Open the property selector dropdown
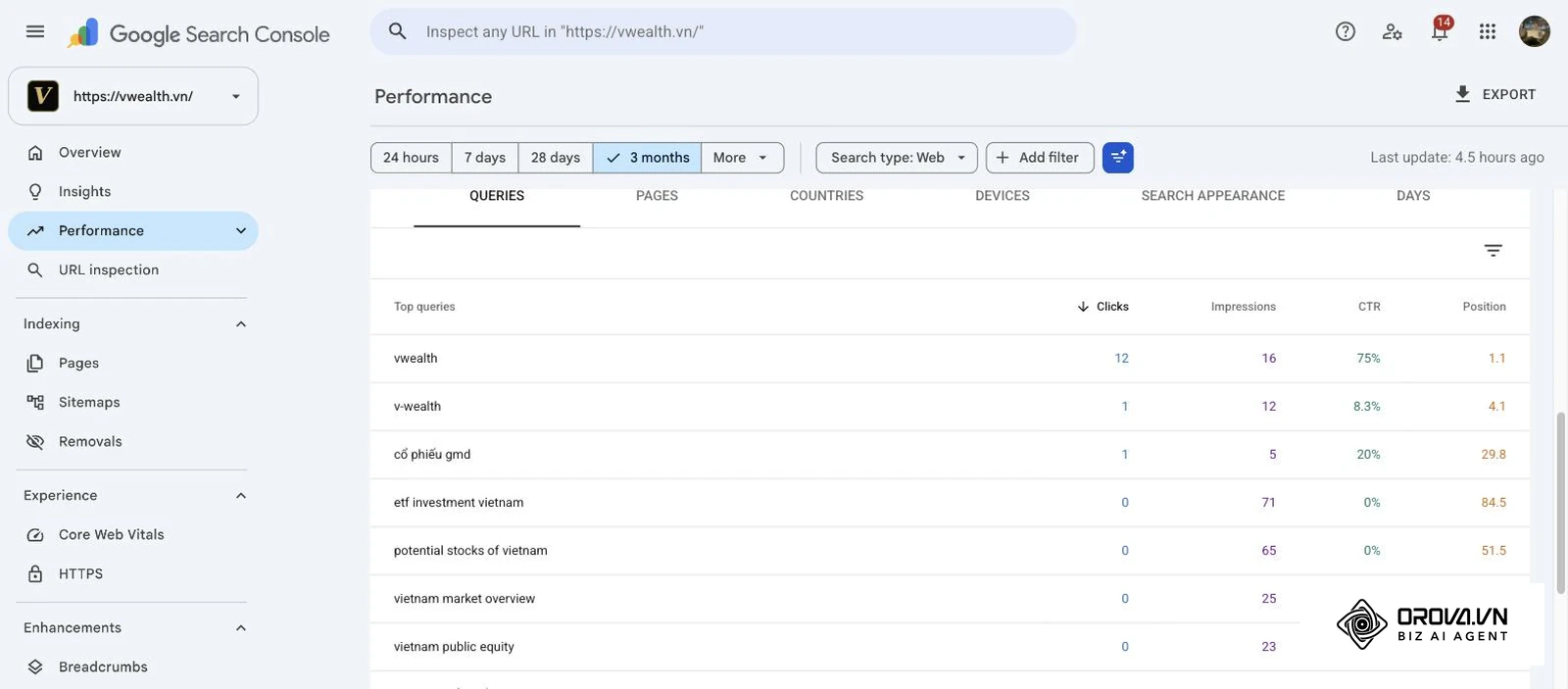The width and height of the screenshot is (1568, 689). coord(133,96)
